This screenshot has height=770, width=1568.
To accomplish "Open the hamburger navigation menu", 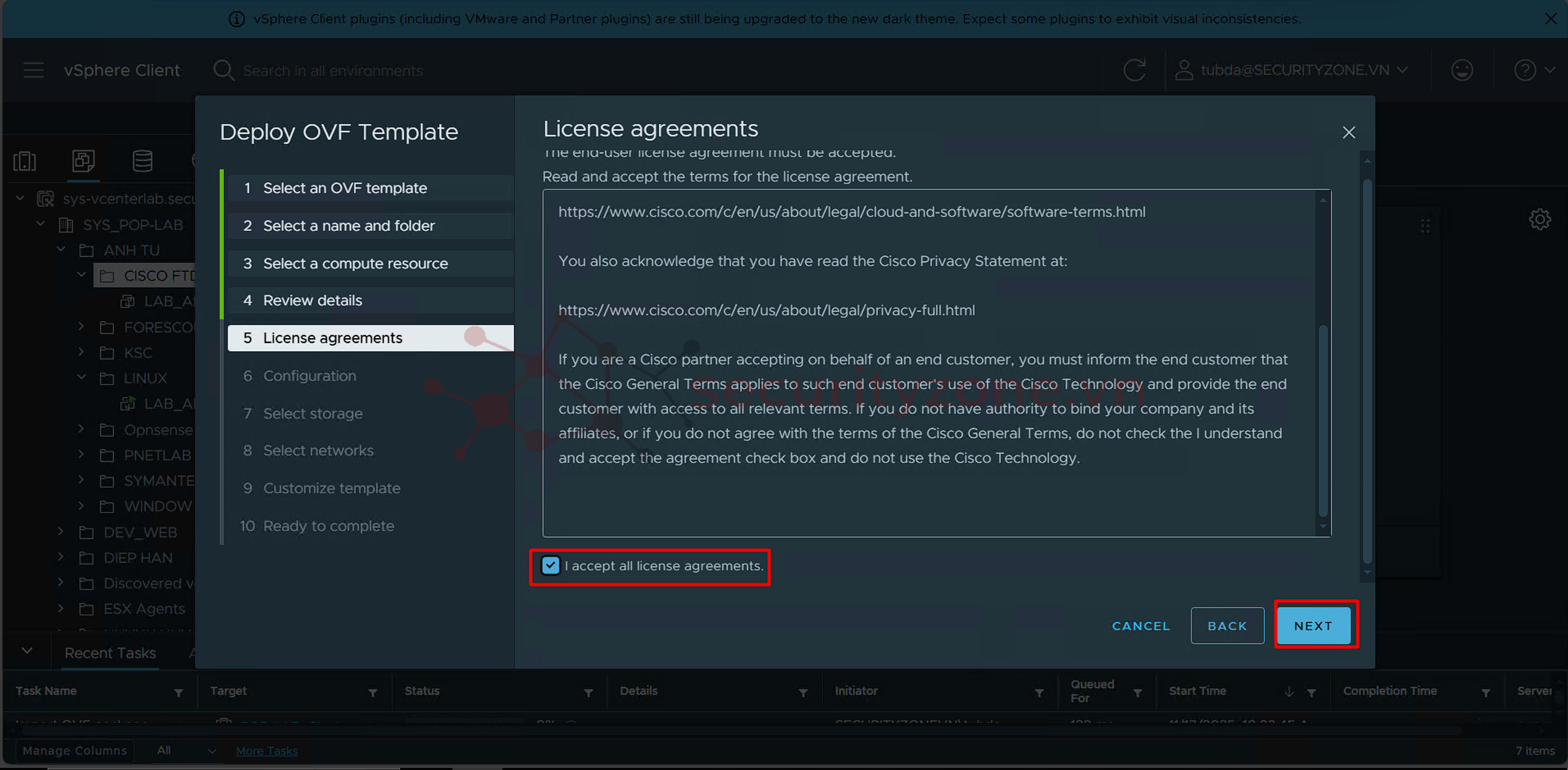I will tap(34, 70).
